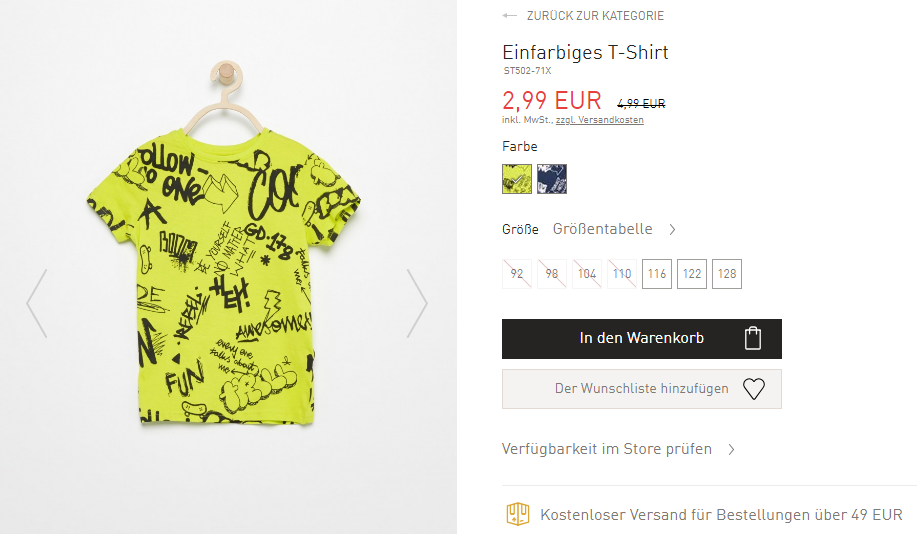Click the heart wishlist icon
This screenshot has width=917, height=534.
click(754, 389)
